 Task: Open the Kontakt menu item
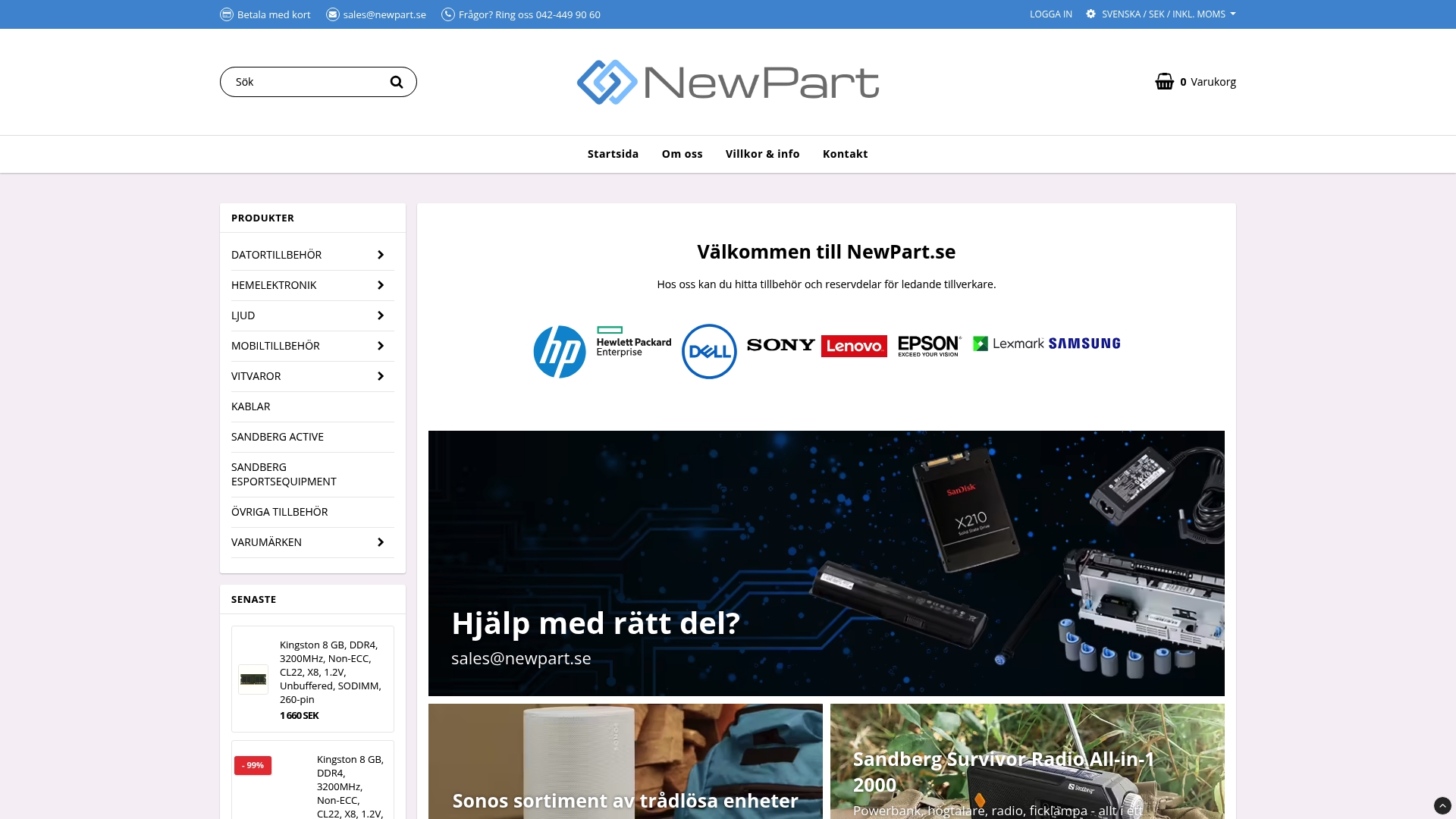point(845,153)
